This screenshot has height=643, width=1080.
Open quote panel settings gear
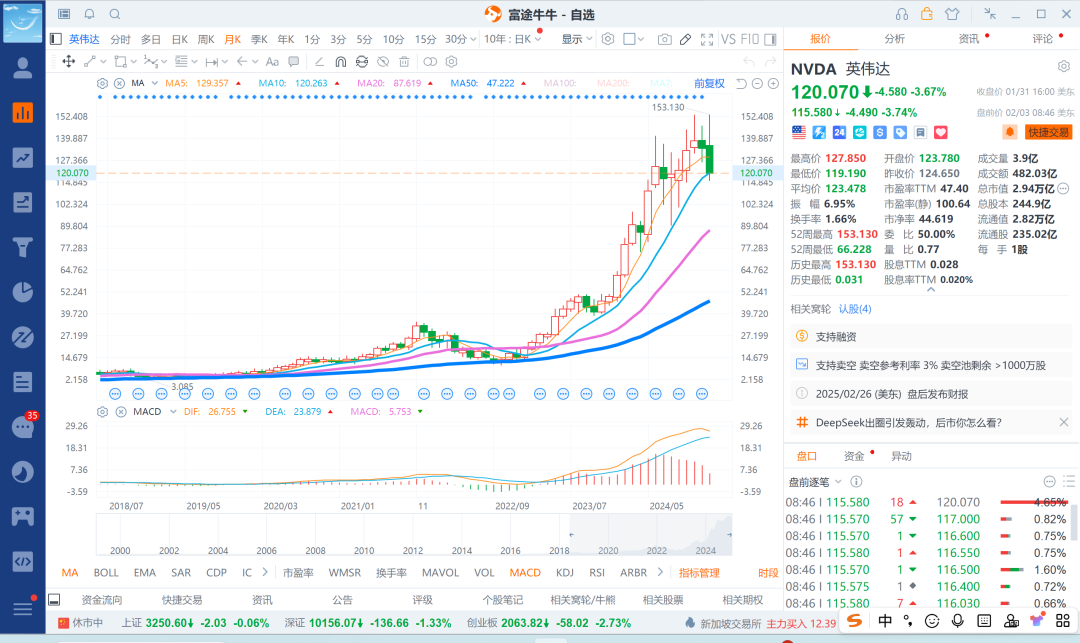pos(1064,66)
